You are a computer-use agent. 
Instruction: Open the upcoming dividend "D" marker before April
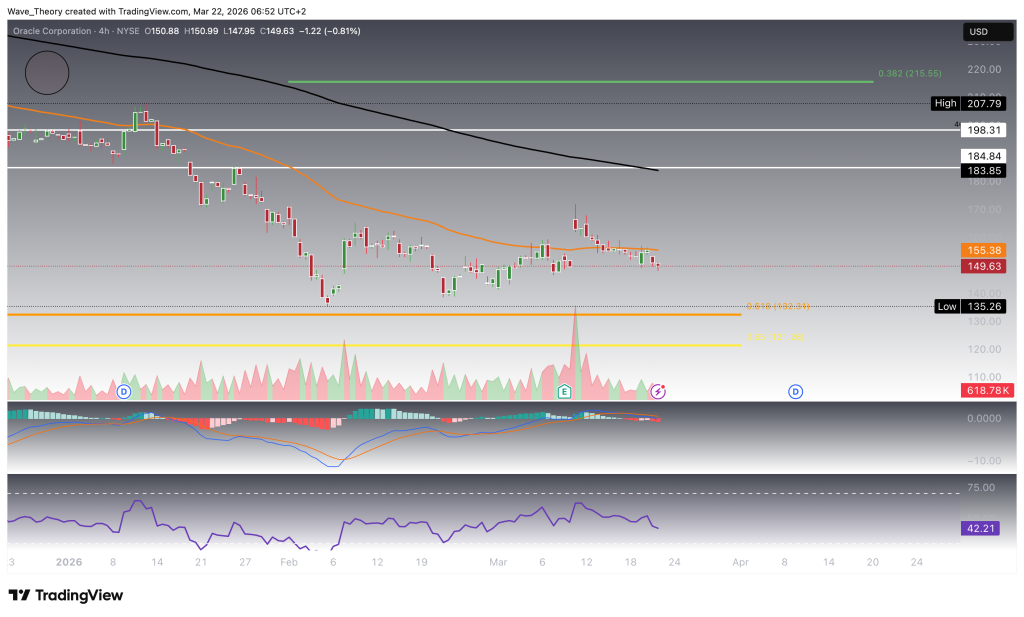[797, 391]
